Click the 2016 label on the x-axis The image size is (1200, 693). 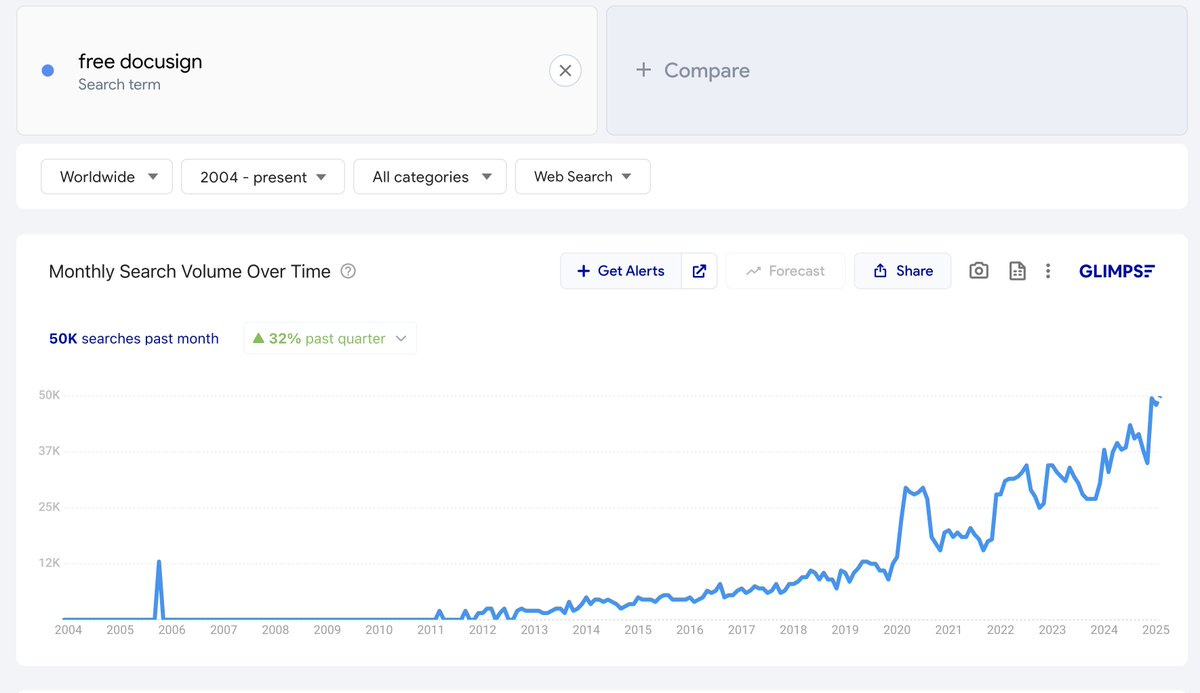point(690,630)
